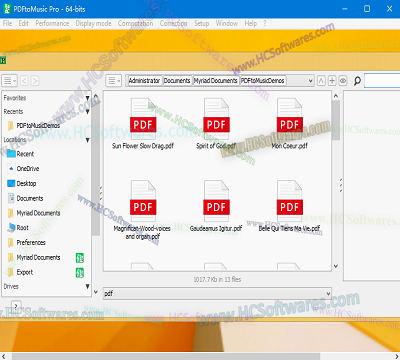Open the Display mode menu
Viewport: 400px width, 360px height.
pos(93,24)
